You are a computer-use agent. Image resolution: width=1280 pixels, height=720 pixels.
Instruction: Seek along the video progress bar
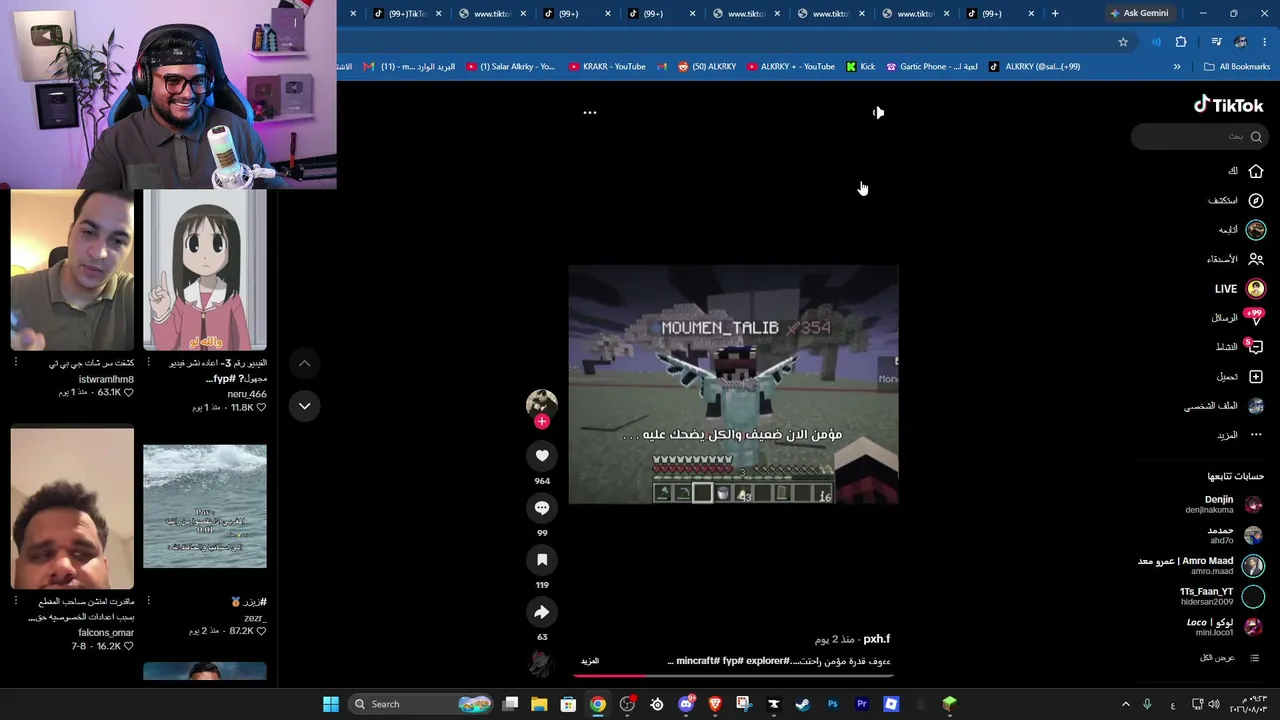click(x=732, y=675)
